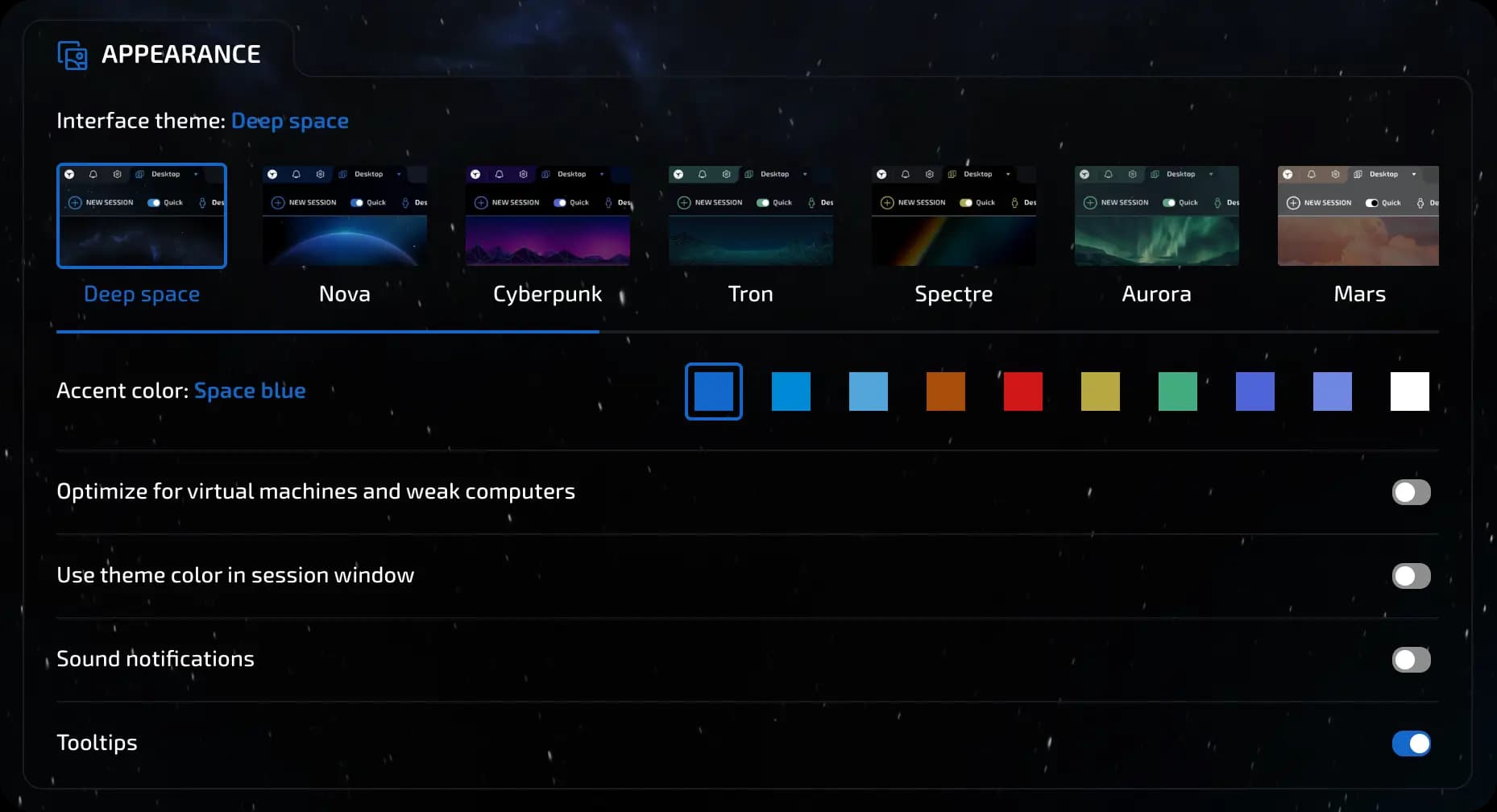Viewport: 1497px width, 812px height.
Task: Pick the red accent color swatch
Action: tap(1023, 391)
